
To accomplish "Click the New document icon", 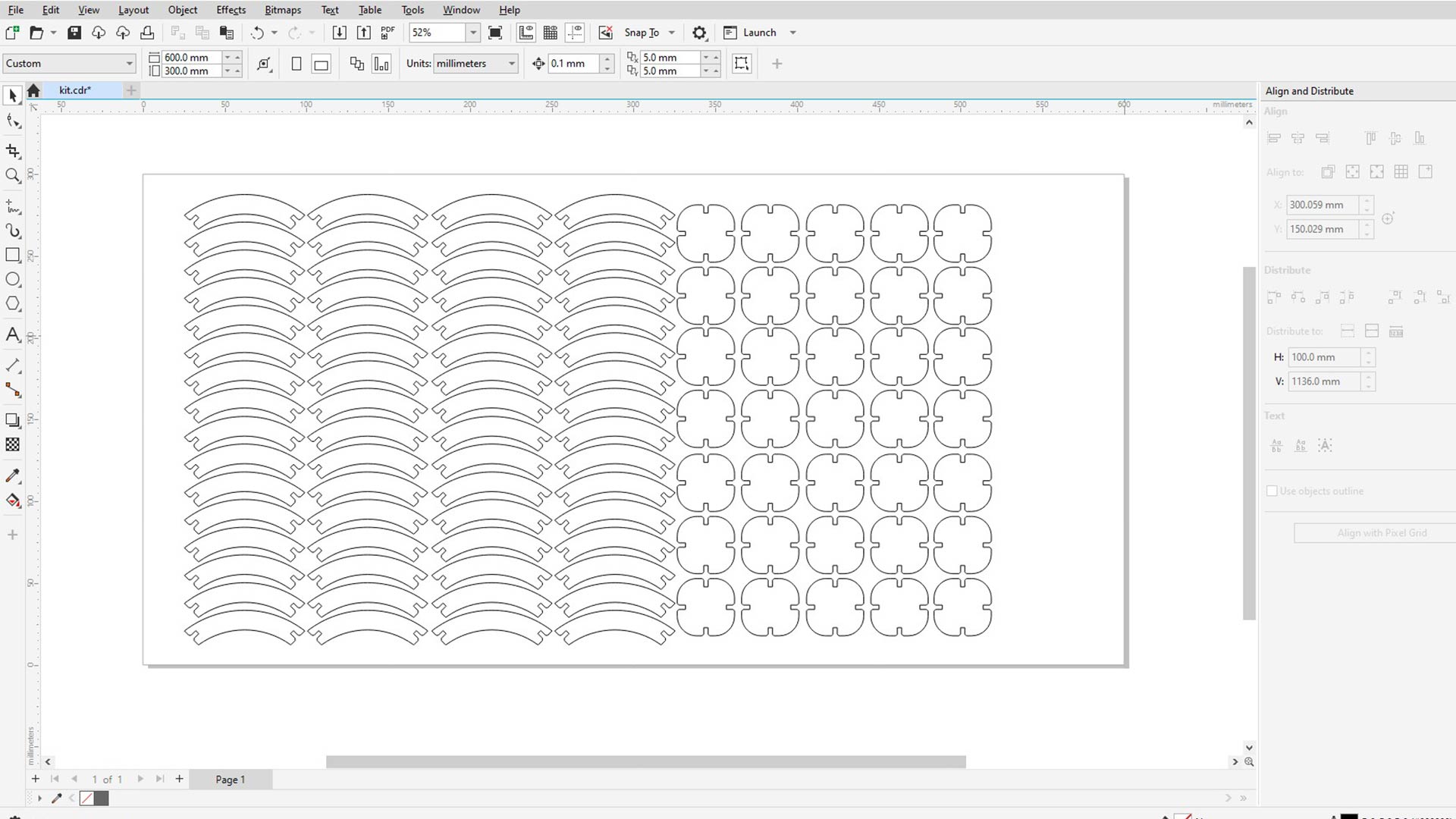I will [x=12, y=33].
